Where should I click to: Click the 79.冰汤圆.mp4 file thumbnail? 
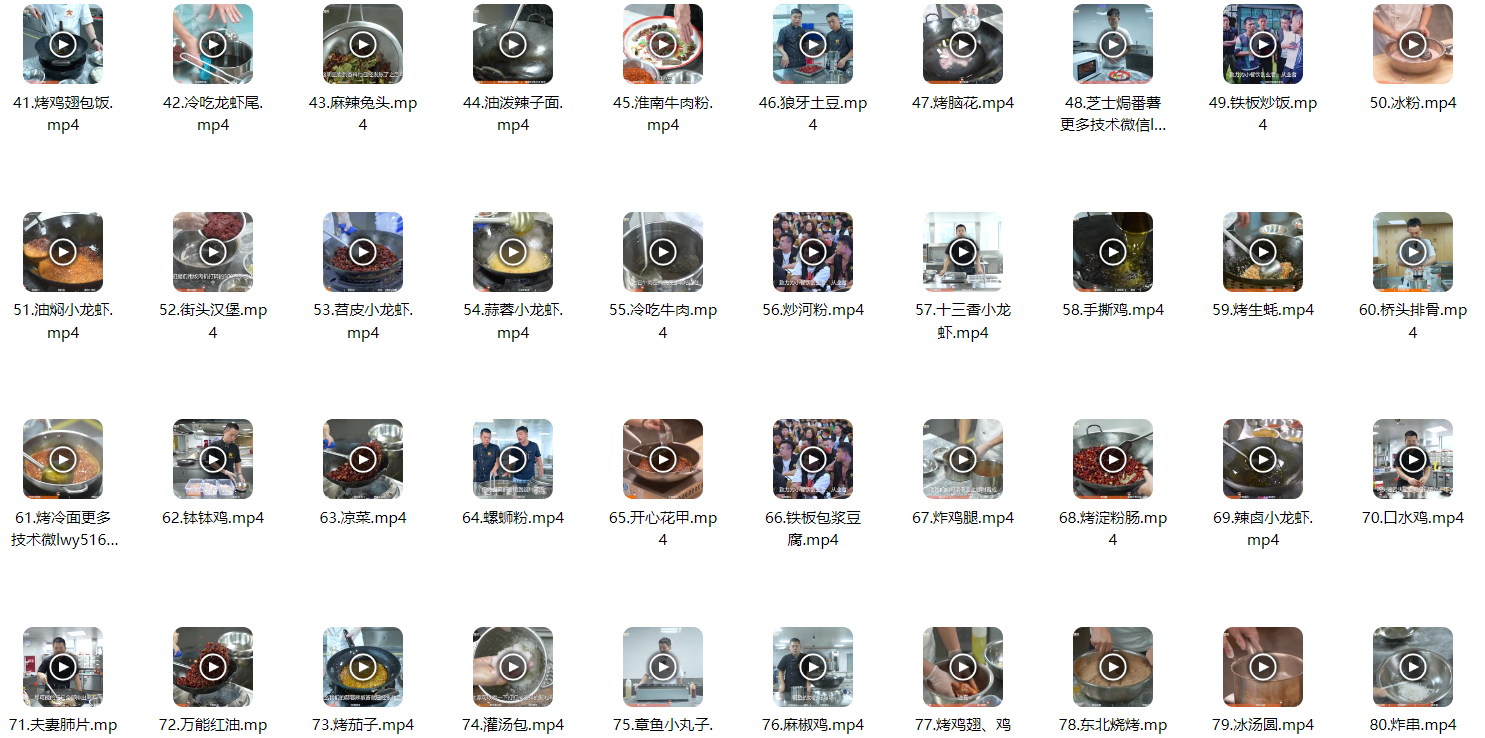point(1263,667)
